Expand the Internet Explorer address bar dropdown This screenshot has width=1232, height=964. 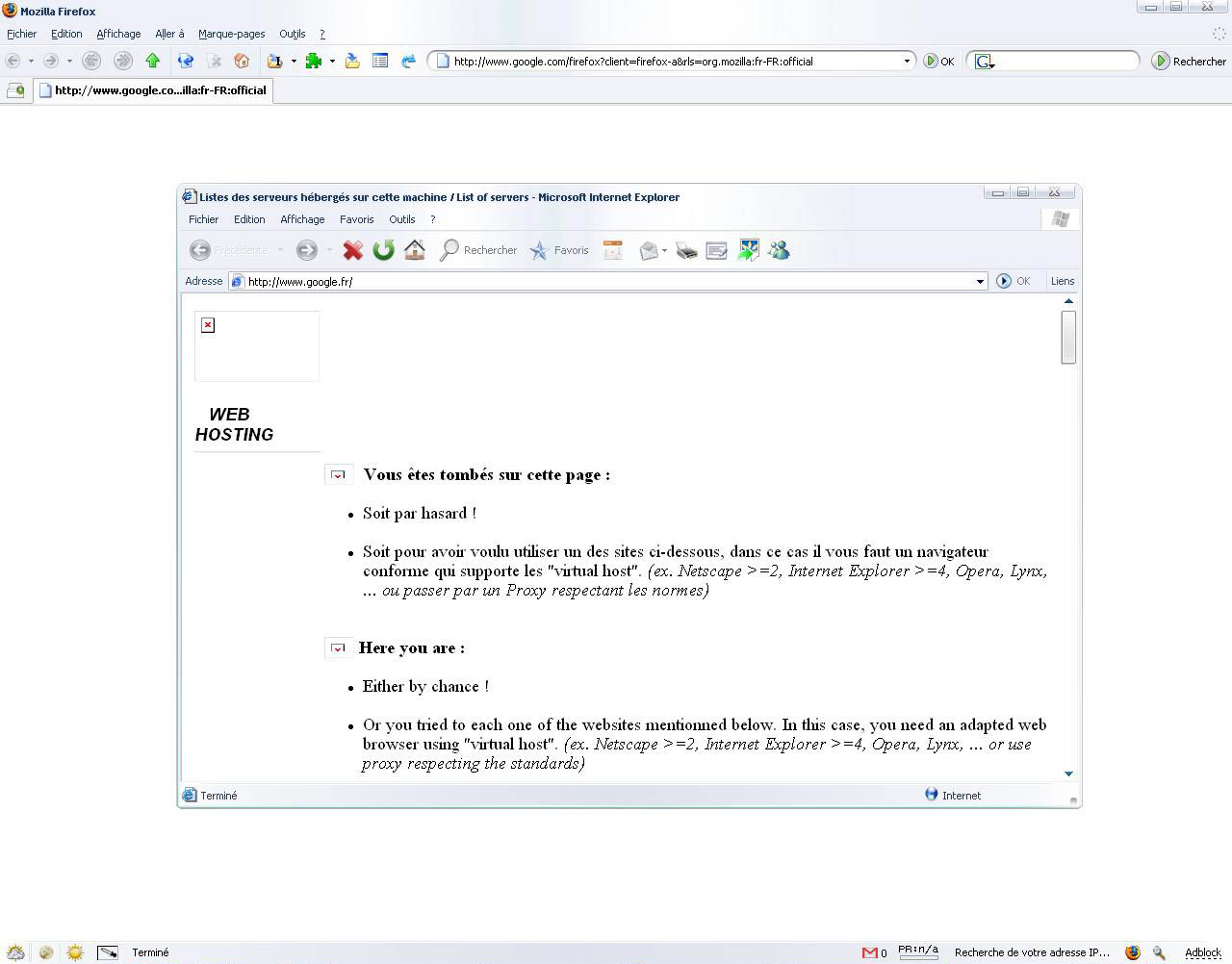[980, 281]
